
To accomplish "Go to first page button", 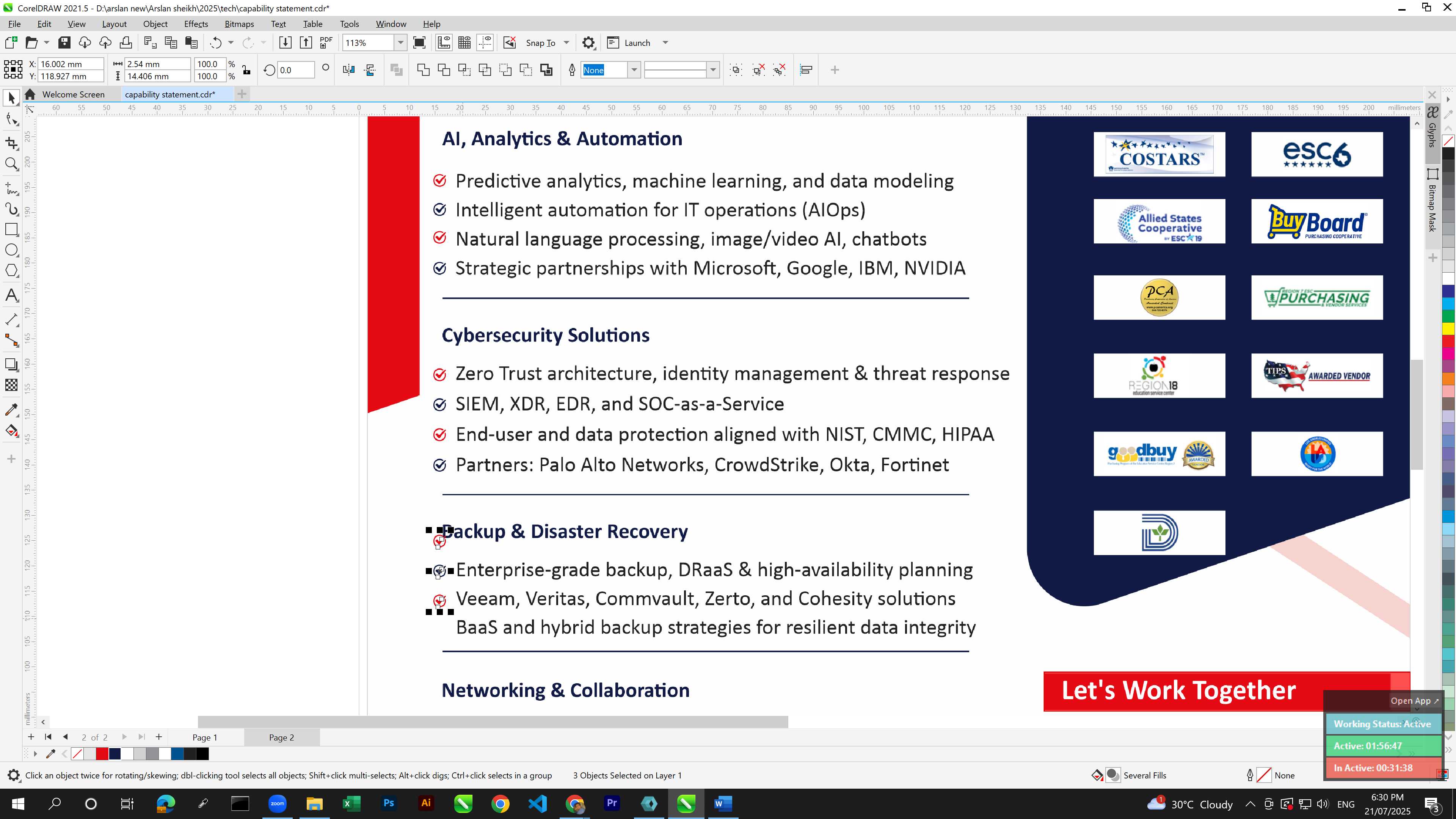I will coord(48,737).
